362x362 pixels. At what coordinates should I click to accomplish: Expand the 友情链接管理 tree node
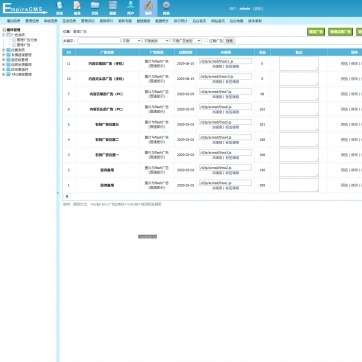(4, 55)
